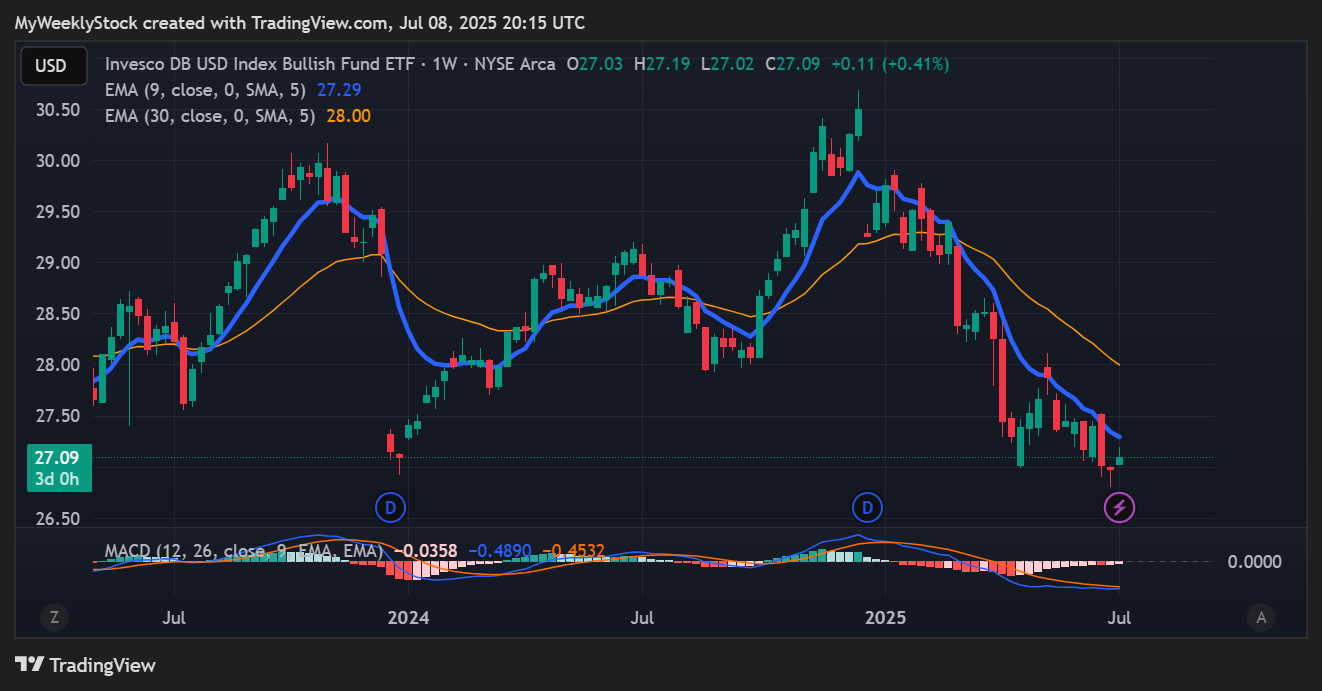Viewport: 1322px width, 691px height.
Task: Click the 29.50 price axis label
Action: pos(57,212)
